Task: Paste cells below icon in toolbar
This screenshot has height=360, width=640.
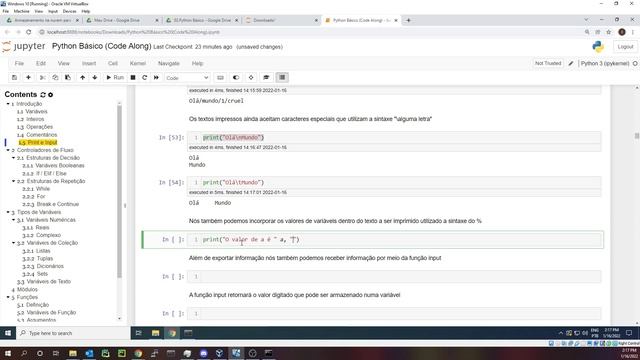Action: [68, 78]
